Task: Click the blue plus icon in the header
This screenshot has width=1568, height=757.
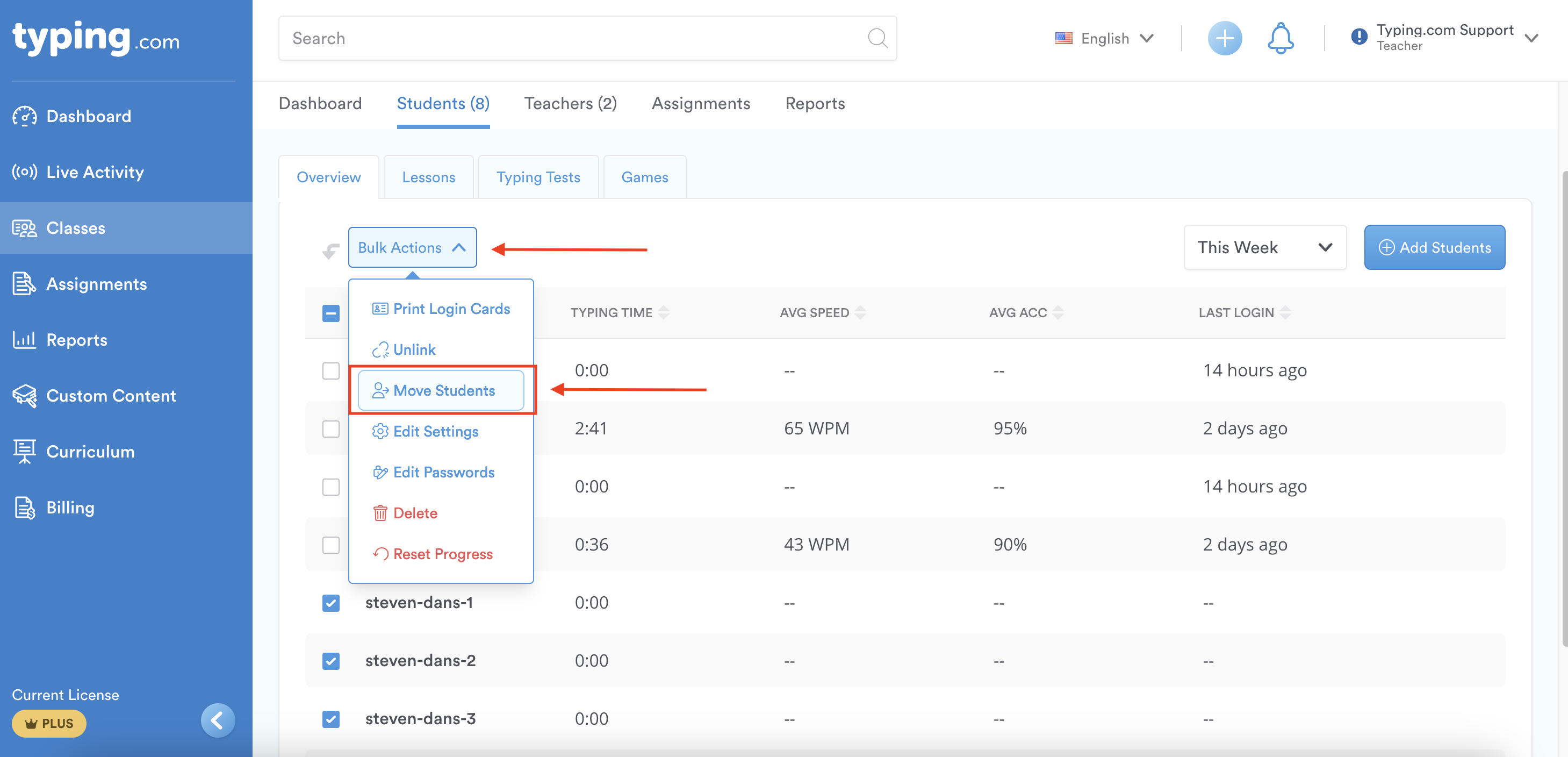Action: click(x=1224, y=38)
